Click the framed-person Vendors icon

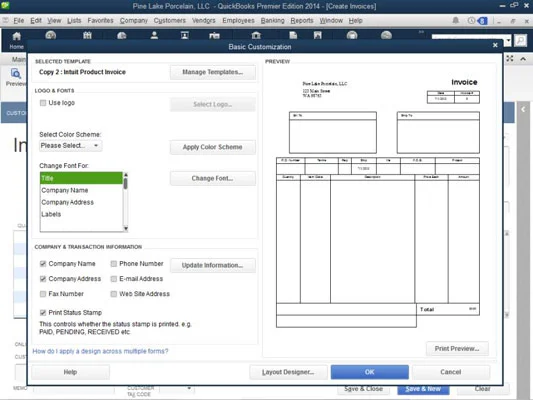(185, 35)
